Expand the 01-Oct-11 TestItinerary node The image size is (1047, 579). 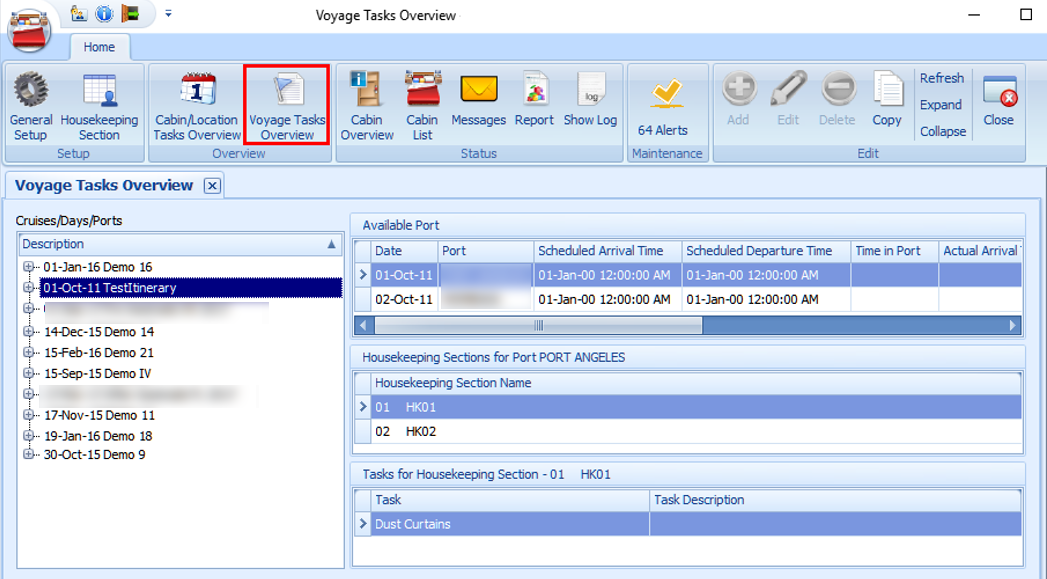[28, 288]
